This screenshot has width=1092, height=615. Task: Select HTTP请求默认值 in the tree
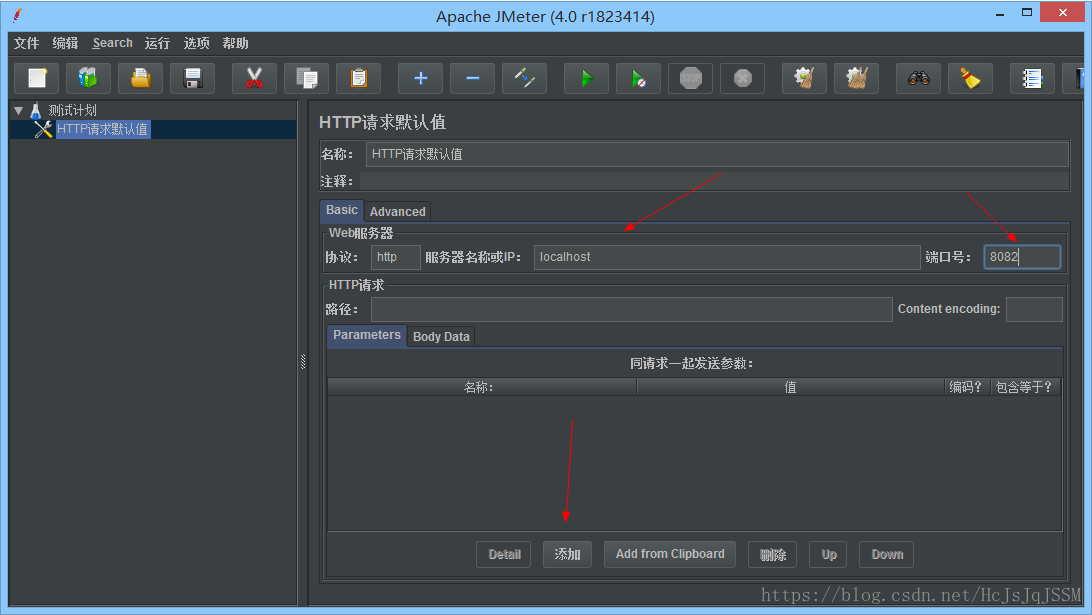(x=102, y=129)
